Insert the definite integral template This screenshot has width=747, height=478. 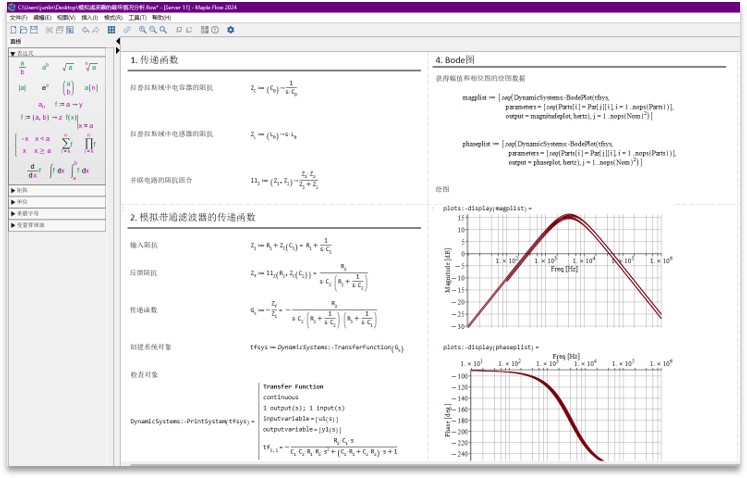(x=80, y=171)
